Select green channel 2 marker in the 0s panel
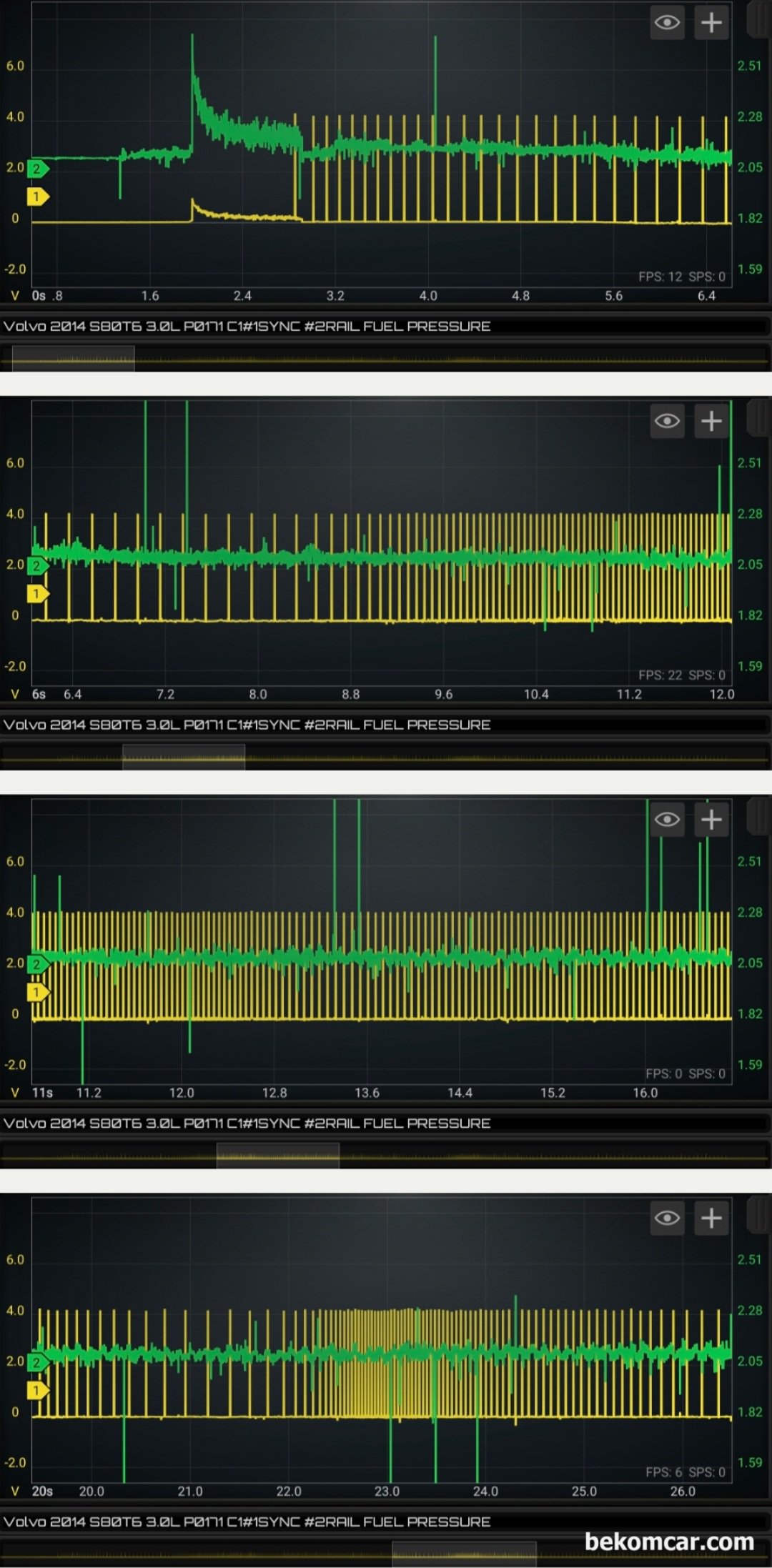772x1568 pixels. 38,169
